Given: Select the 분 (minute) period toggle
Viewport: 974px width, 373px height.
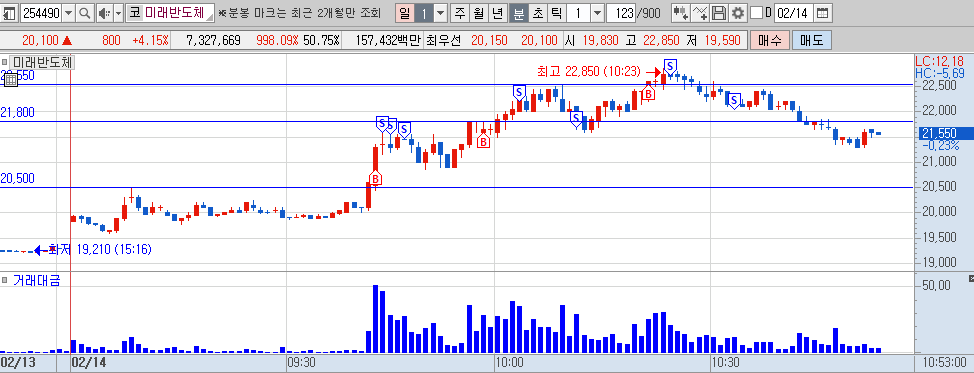Looking at the screenshot, I should (519, 12).
